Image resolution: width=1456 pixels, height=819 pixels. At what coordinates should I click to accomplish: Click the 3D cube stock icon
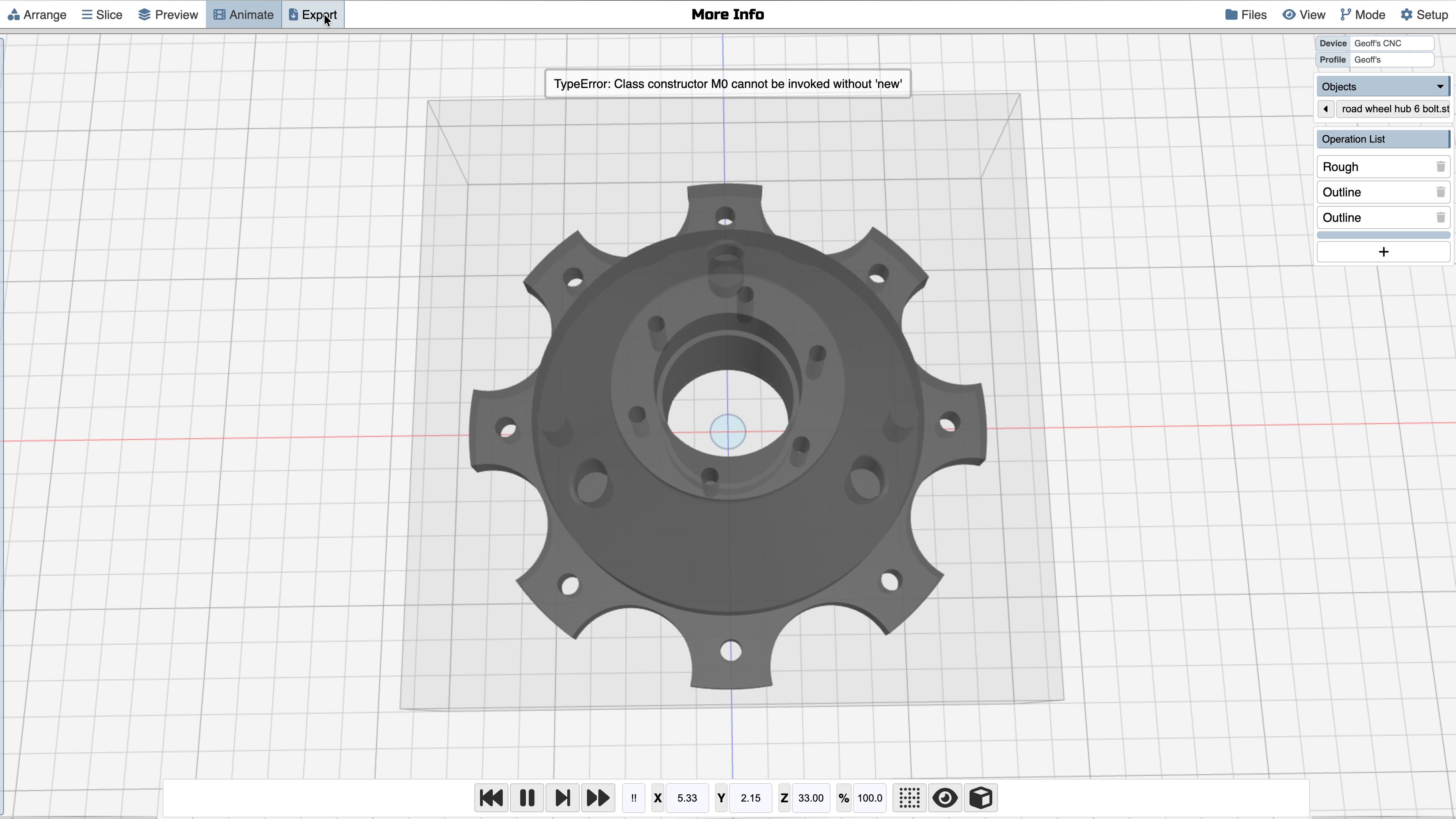[x=981, y=797]
